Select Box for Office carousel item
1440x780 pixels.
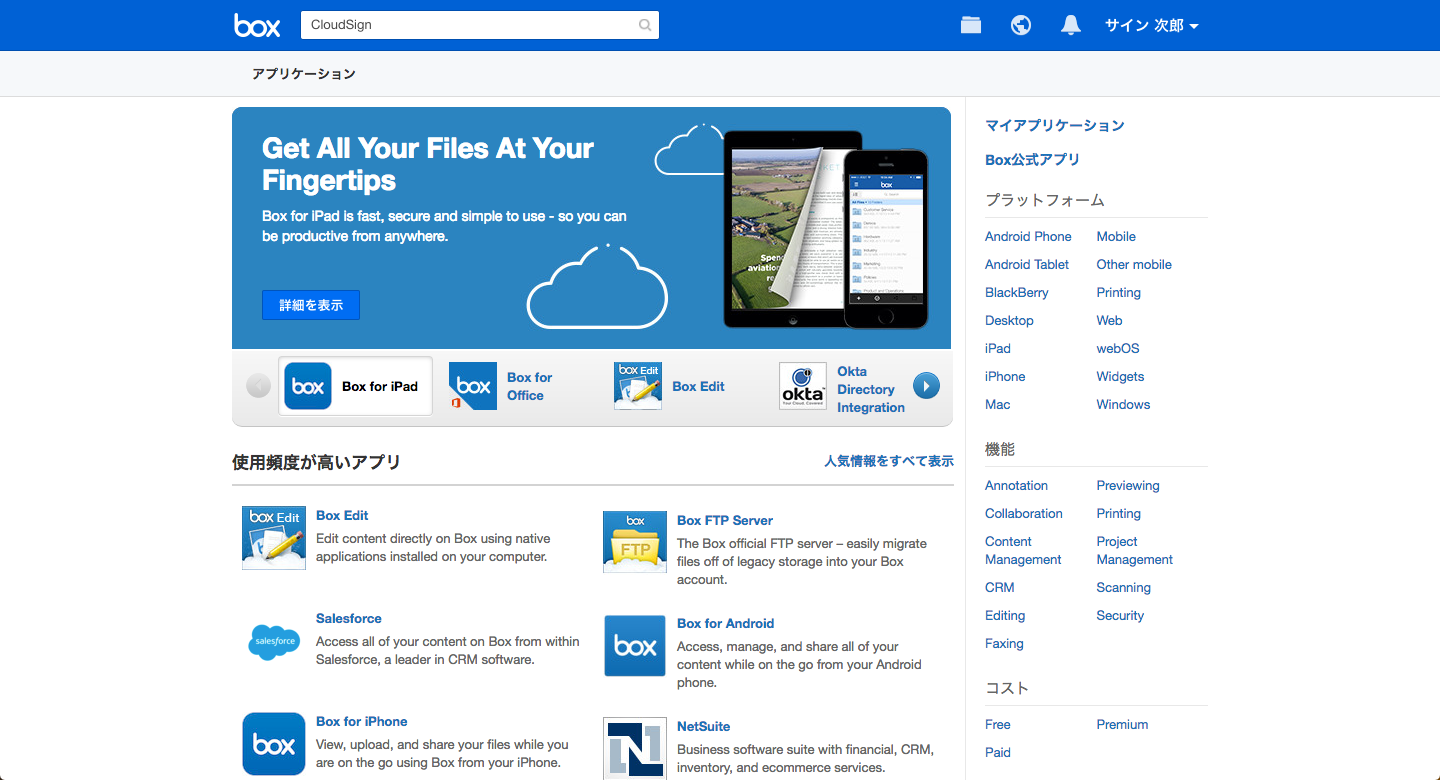pyautogui.click(x=502, y=386)
